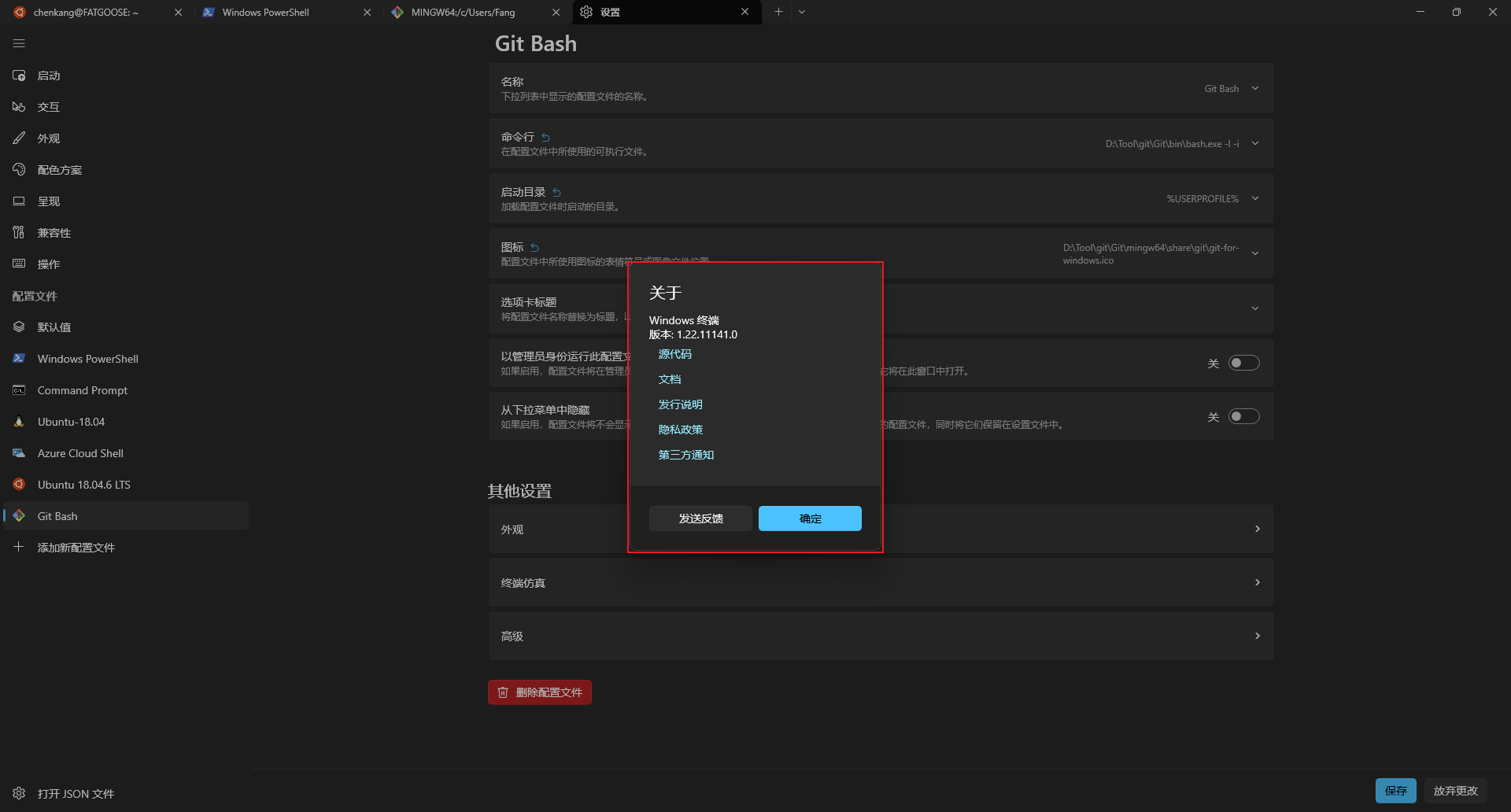Toggle 从下拉菜单中隐藏 switch
The height and width of the screenshot is (812, 1511).
[1244, 416]
